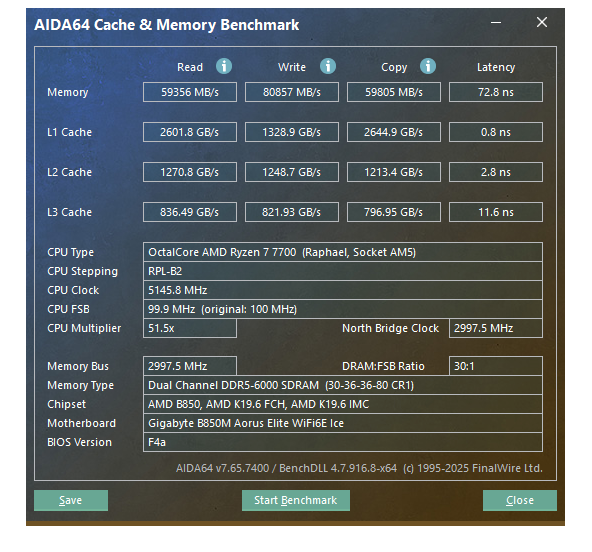This screenshot has width=592, height=552.
Task: Select the L1 Cache copy value 2644.9 GB/s
Action: tap(394, 132)
